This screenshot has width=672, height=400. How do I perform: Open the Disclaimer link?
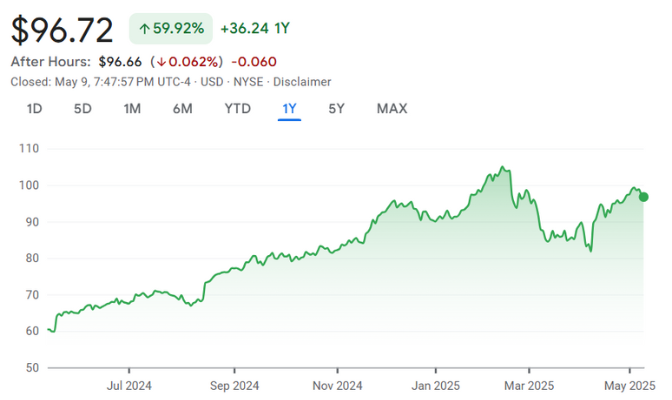[x=302, y=82]
